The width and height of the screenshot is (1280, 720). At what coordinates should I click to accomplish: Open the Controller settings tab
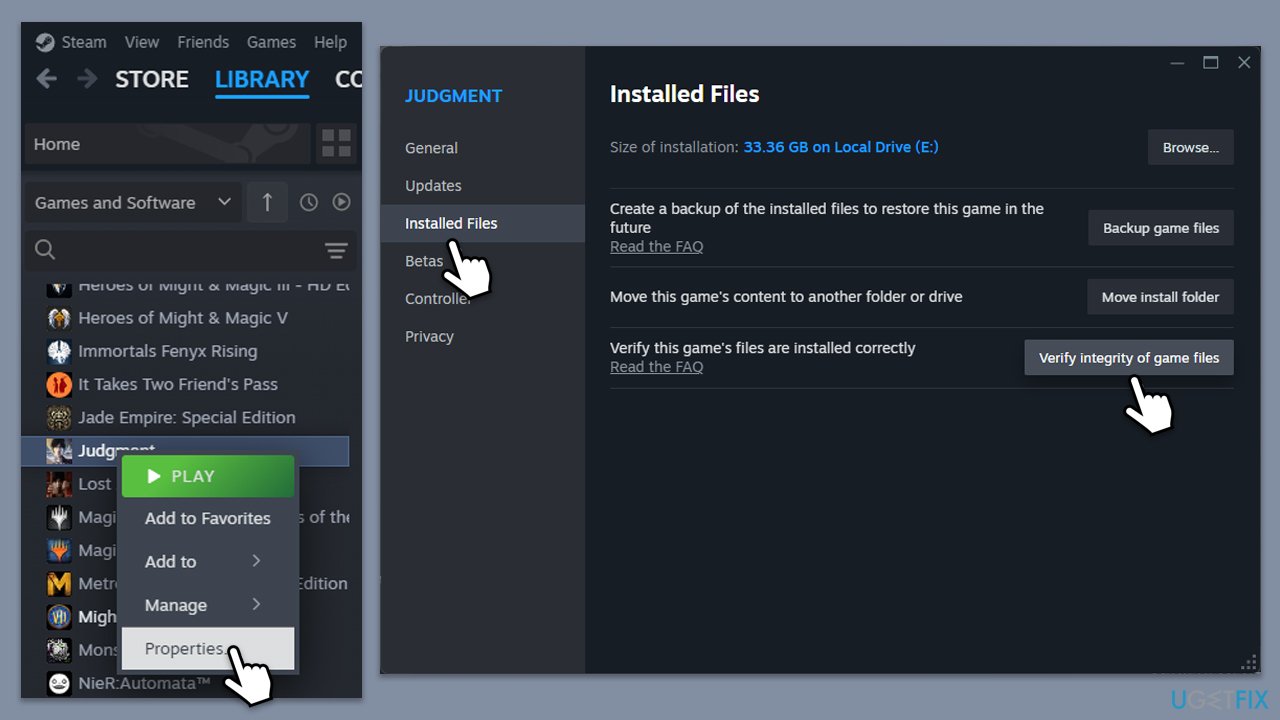438,299
